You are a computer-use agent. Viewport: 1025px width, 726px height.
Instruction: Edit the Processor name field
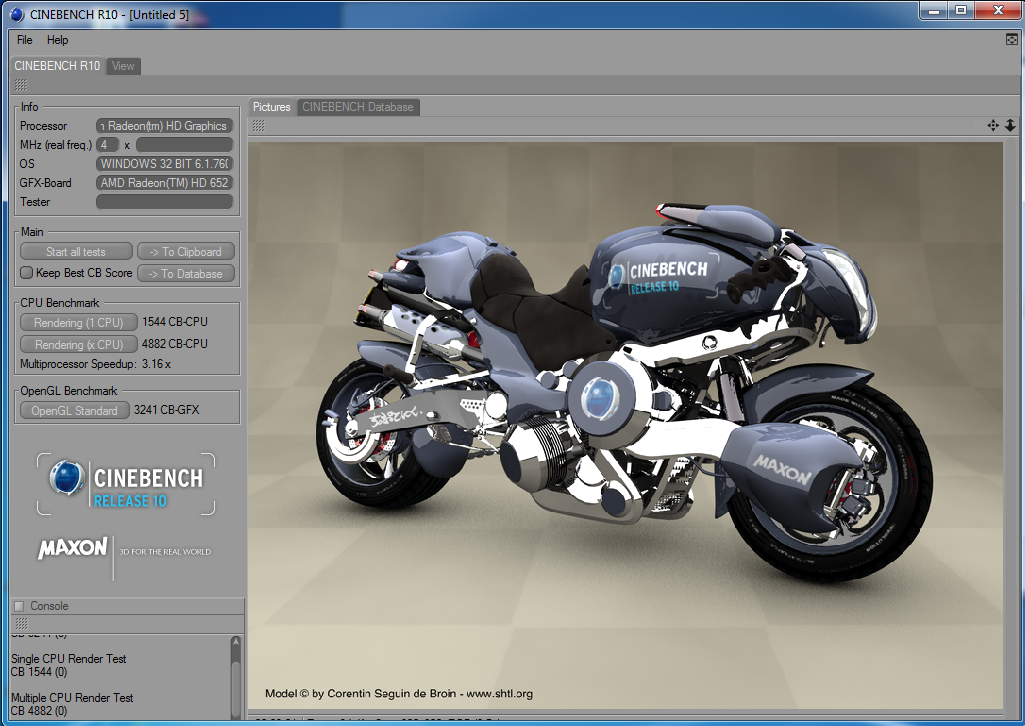(x=164, y=126)
